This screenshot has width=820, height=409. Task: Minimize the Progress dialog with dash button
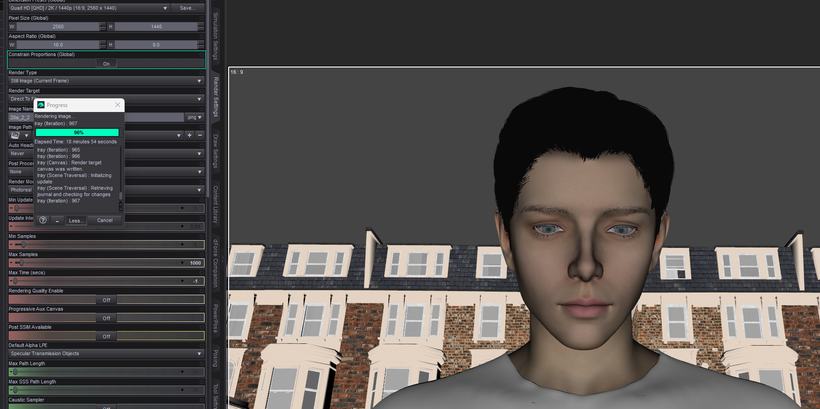click(x=57, y=220)
